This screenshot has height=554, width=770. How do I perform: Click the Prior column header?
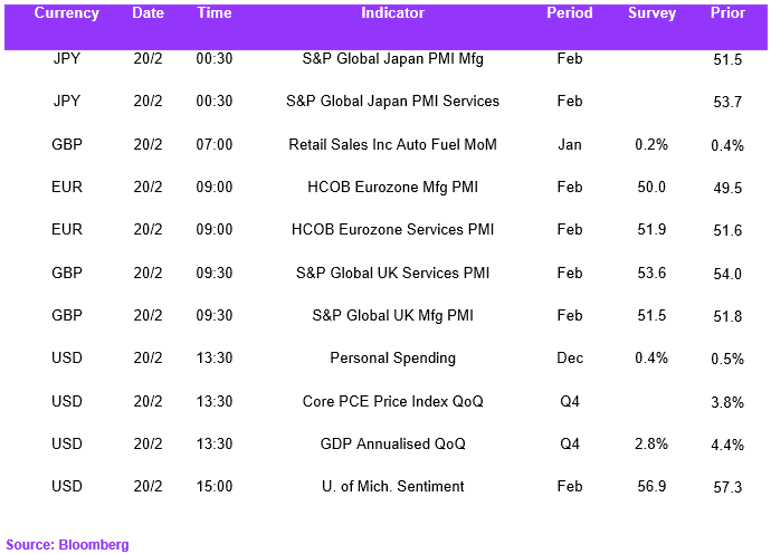pos(727,13)
